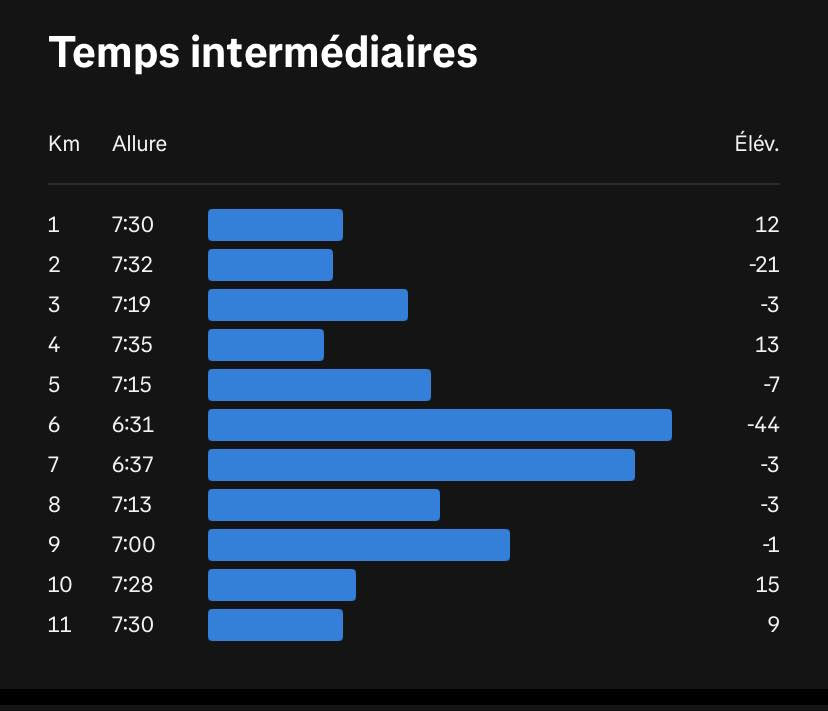
Task: Click the Temps intermédiaires heading
Action: point(263,53)
